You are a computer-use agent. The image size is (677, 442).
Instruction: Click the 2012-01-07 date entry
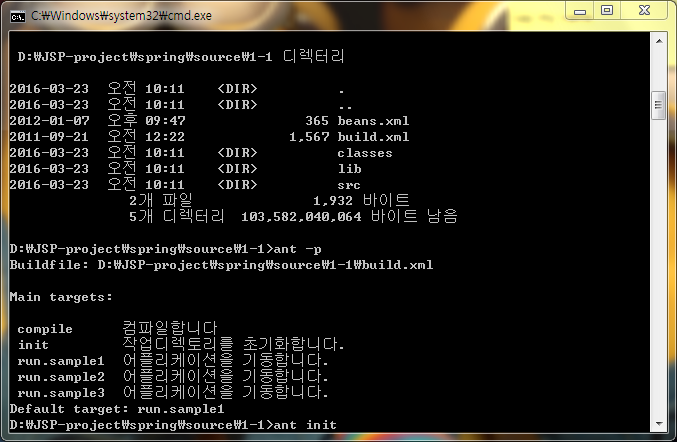[x=49, y=121]
